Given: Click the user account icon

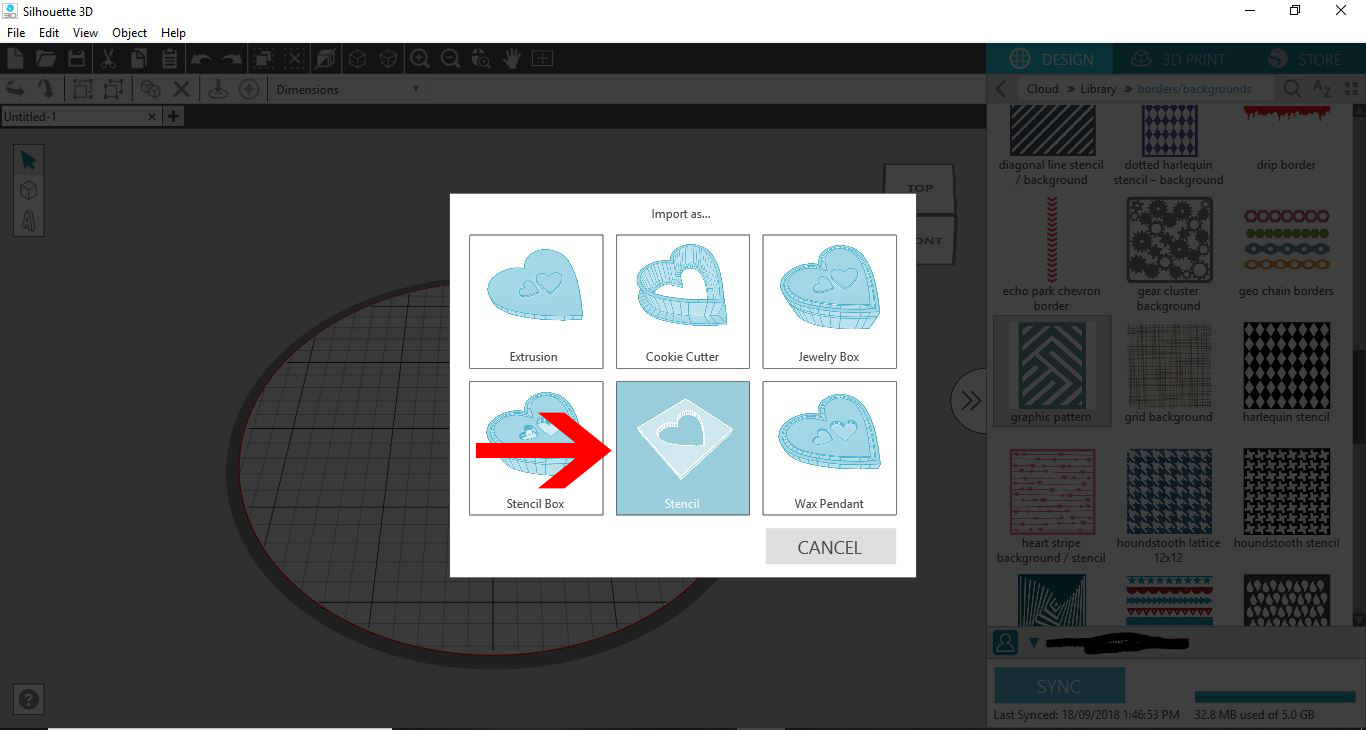Looking at the screenshot, I should click(1005, 642).
